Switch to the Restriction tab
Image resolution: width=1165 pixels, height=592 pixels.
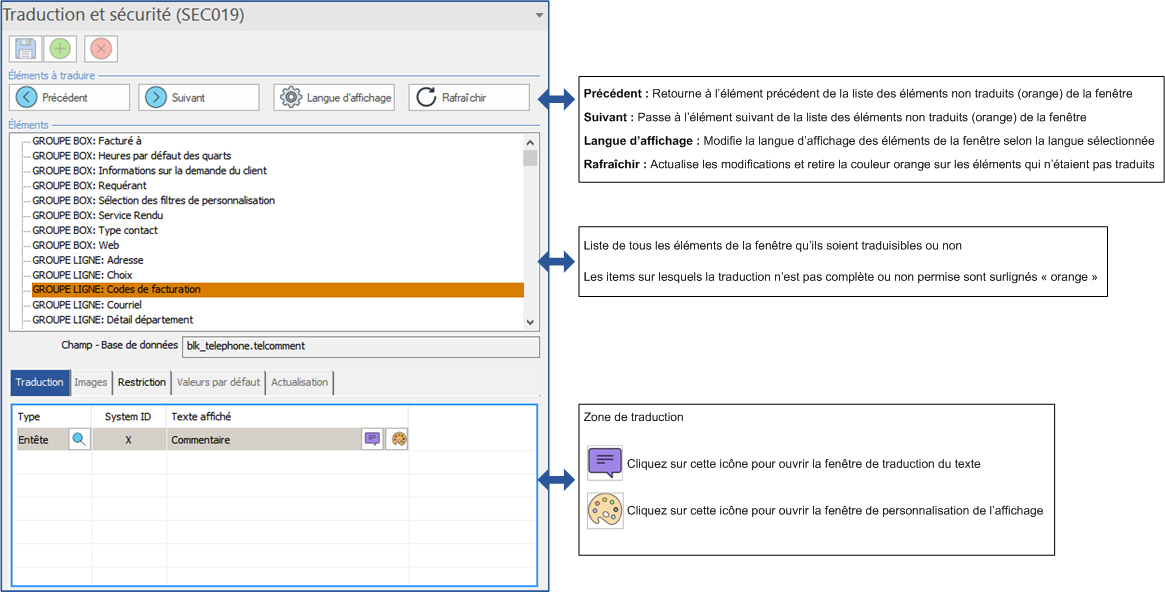tap(141, 382)
